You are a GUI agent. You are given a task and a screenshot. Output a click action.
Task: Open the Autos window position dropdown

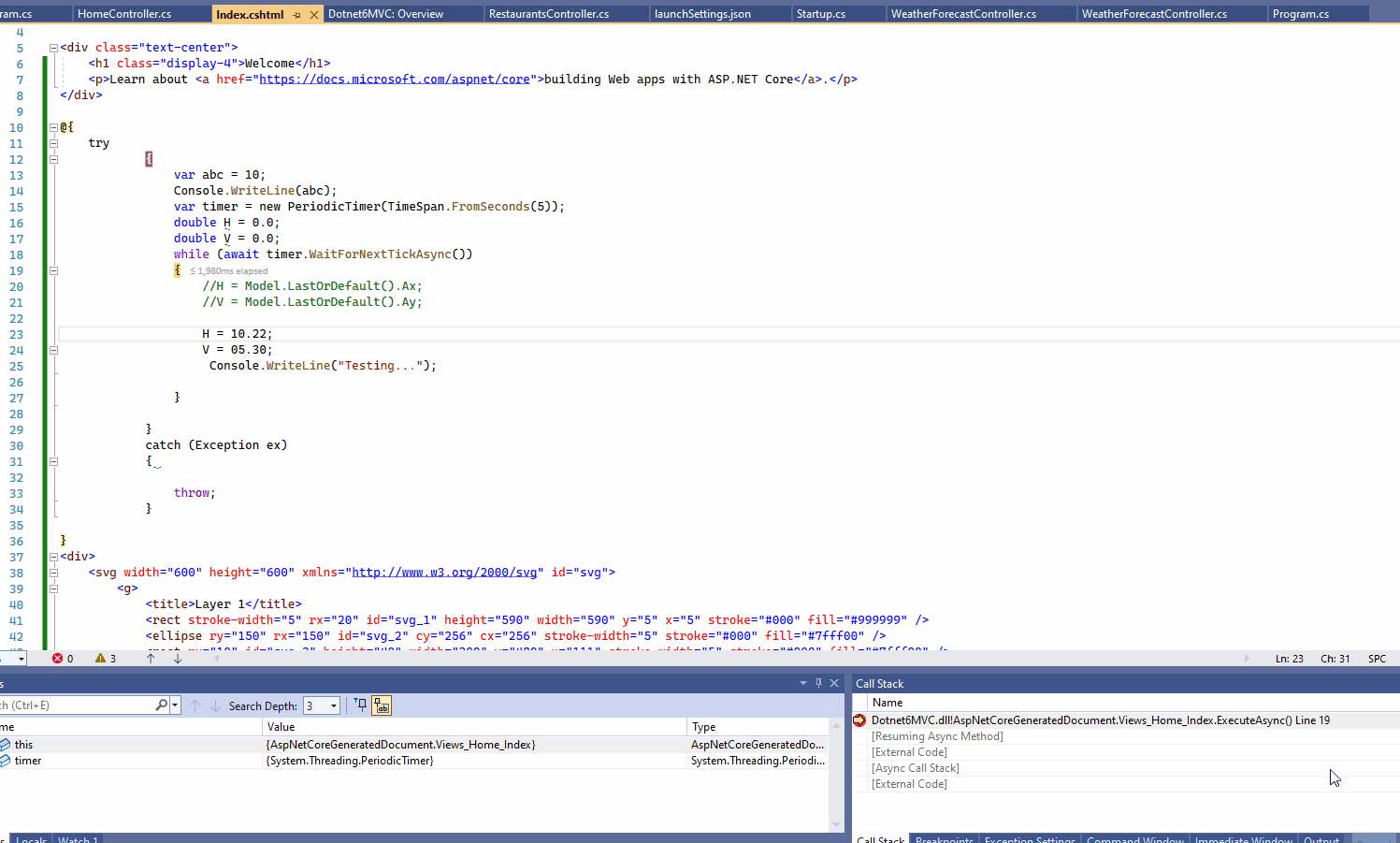[x=802, y=683]
